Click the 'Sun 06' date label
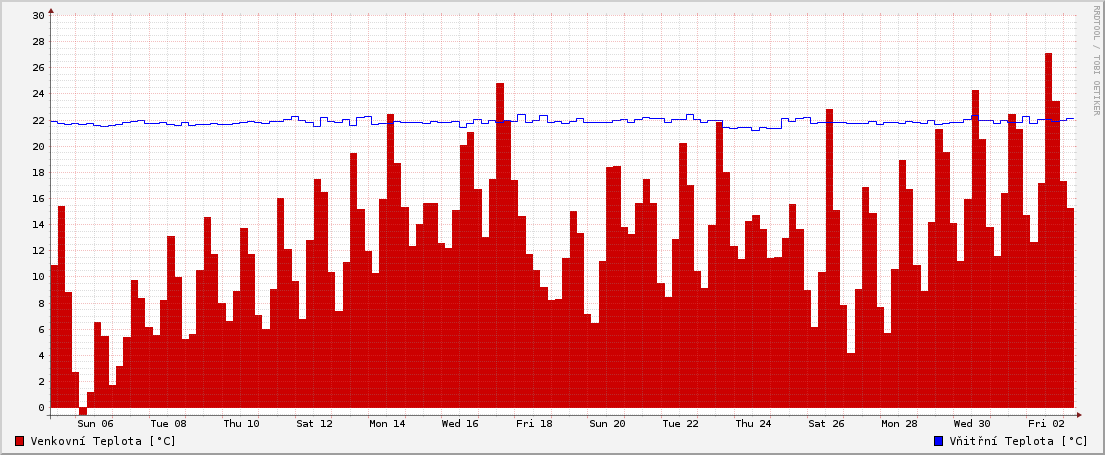 point(95,424)
